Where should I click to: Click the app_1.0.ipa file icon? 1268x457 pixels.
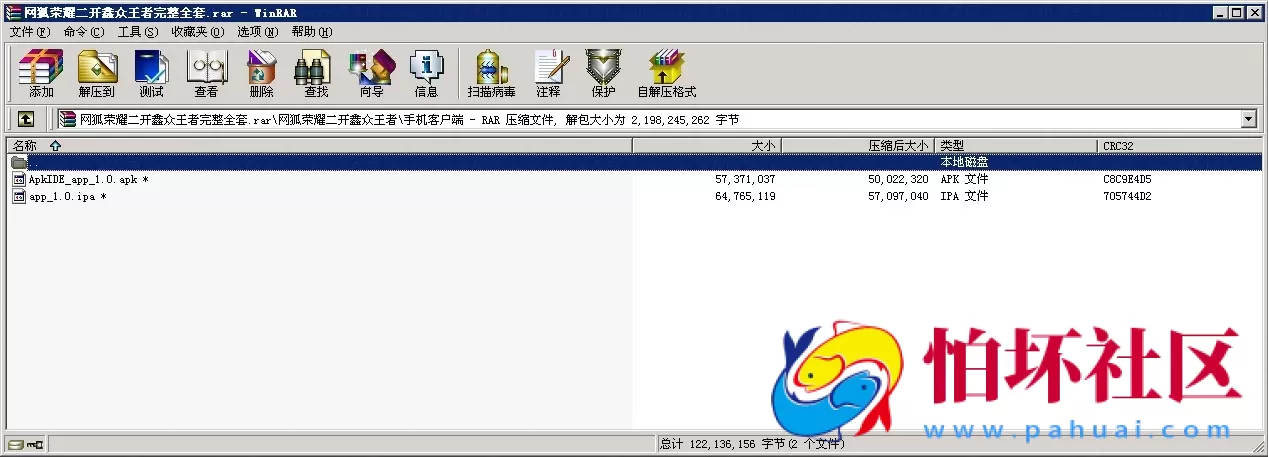(19, 196)
